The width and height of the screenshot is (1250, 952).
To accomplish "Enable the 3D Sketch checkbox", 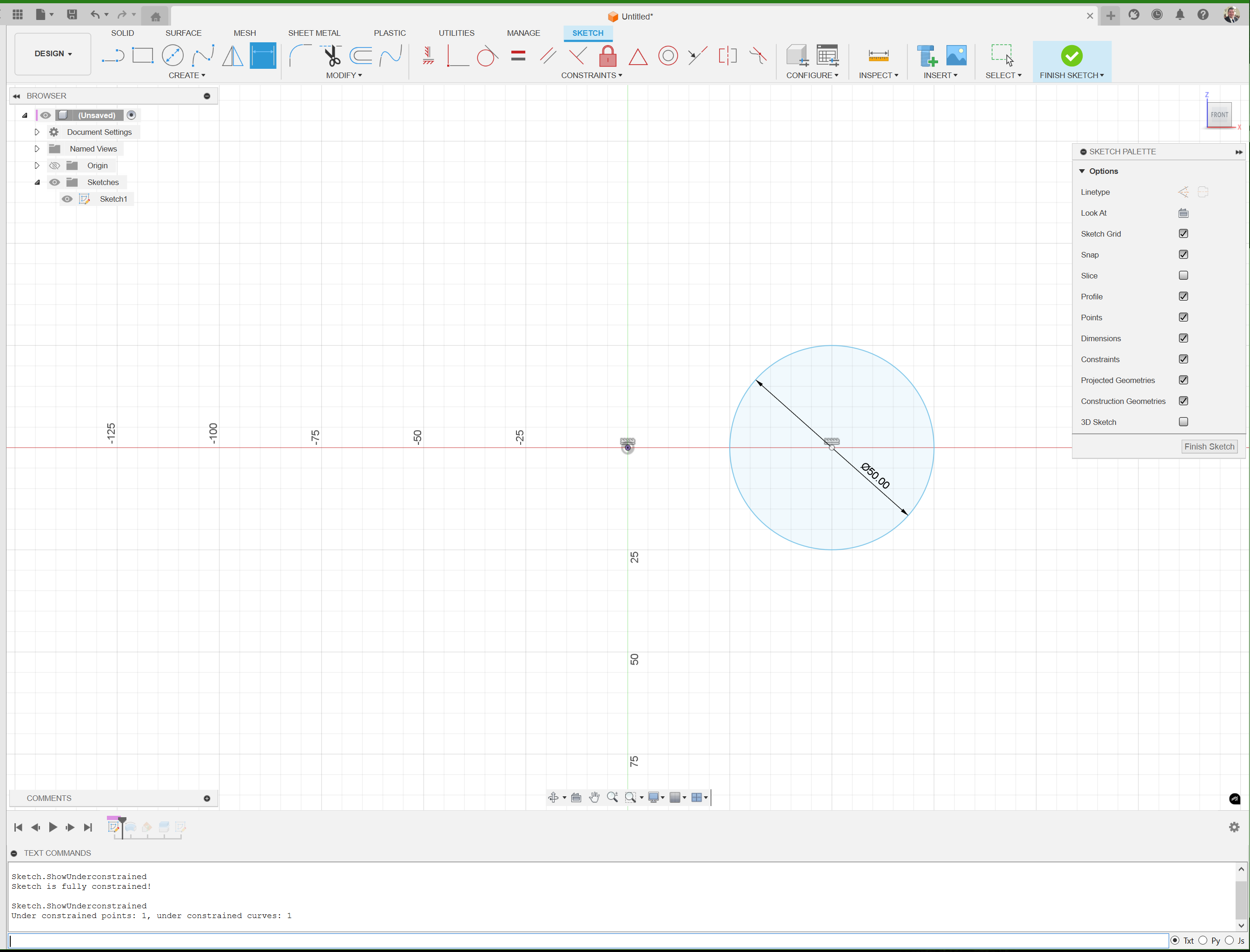I will [1183, 422].
